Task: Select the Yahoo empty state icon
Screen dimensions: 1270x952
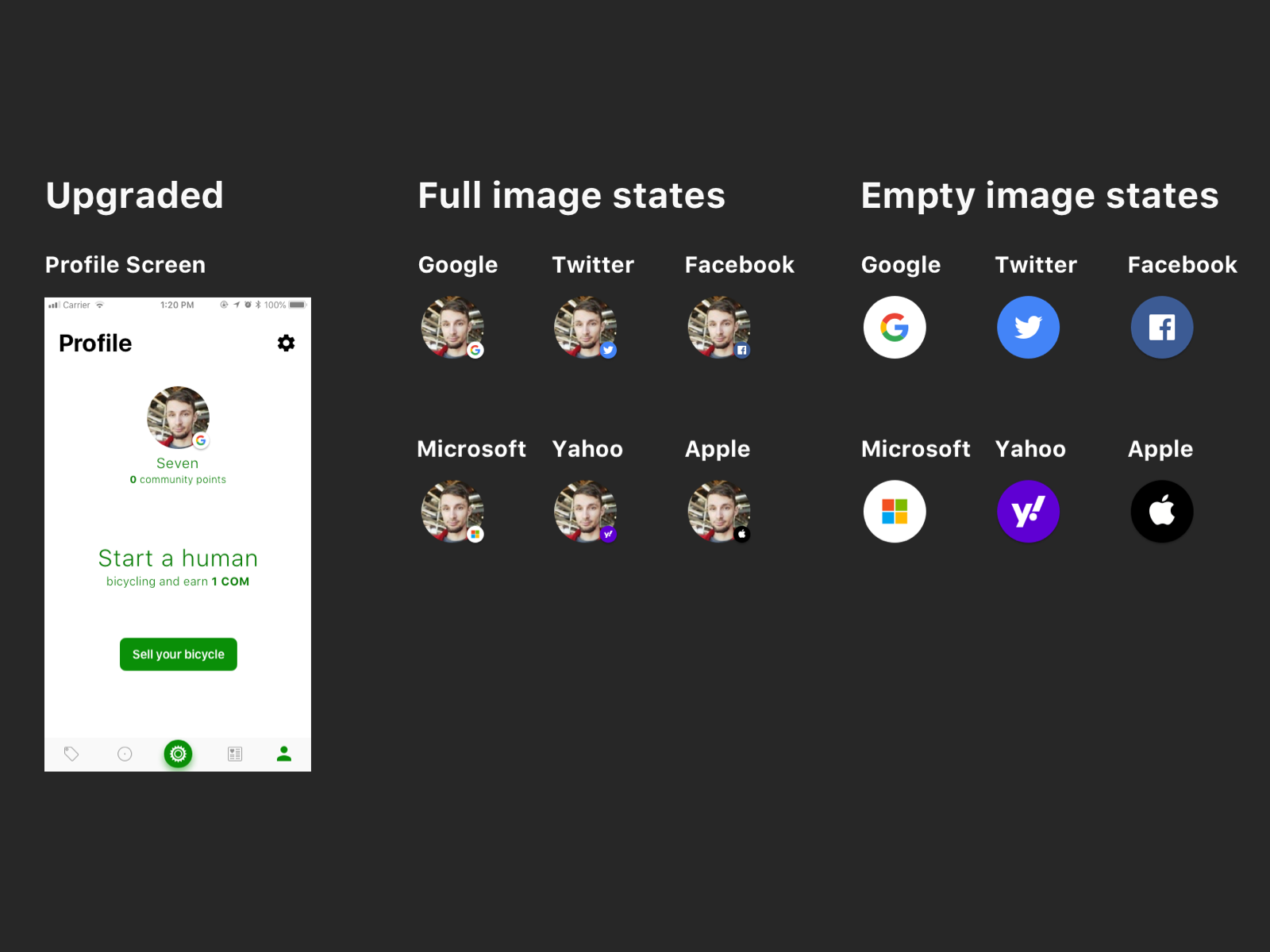Action: (x=1028, y=511)
